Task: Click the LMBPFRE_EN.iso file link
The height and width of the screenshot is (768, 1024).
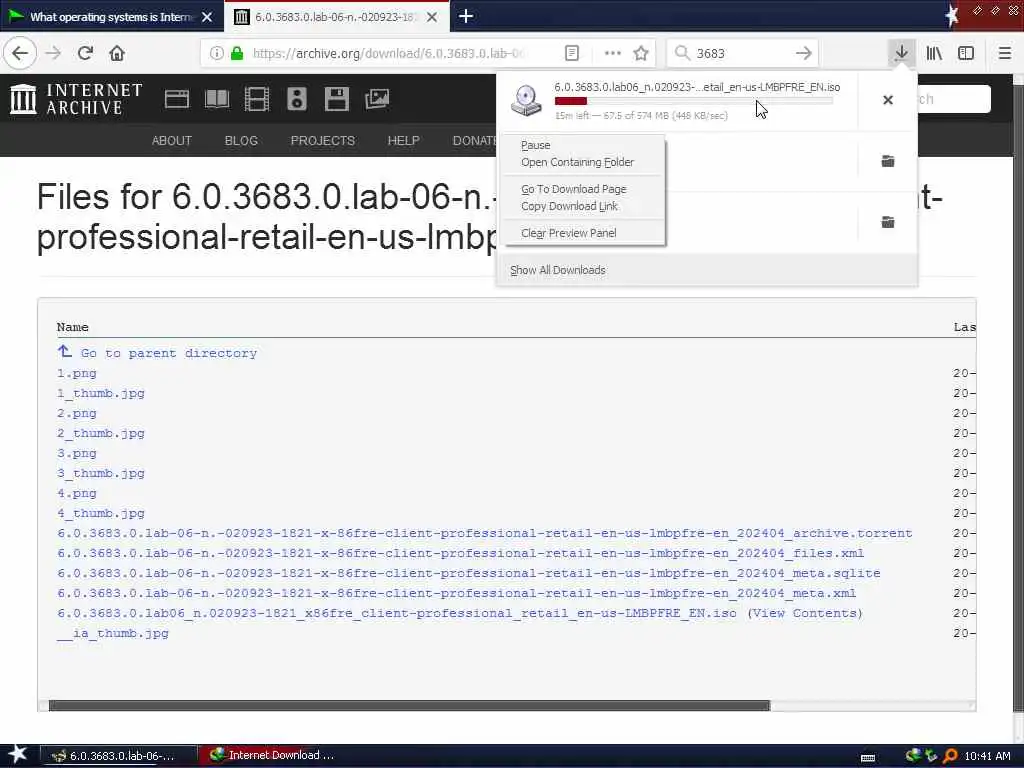Action: [396, 613]
